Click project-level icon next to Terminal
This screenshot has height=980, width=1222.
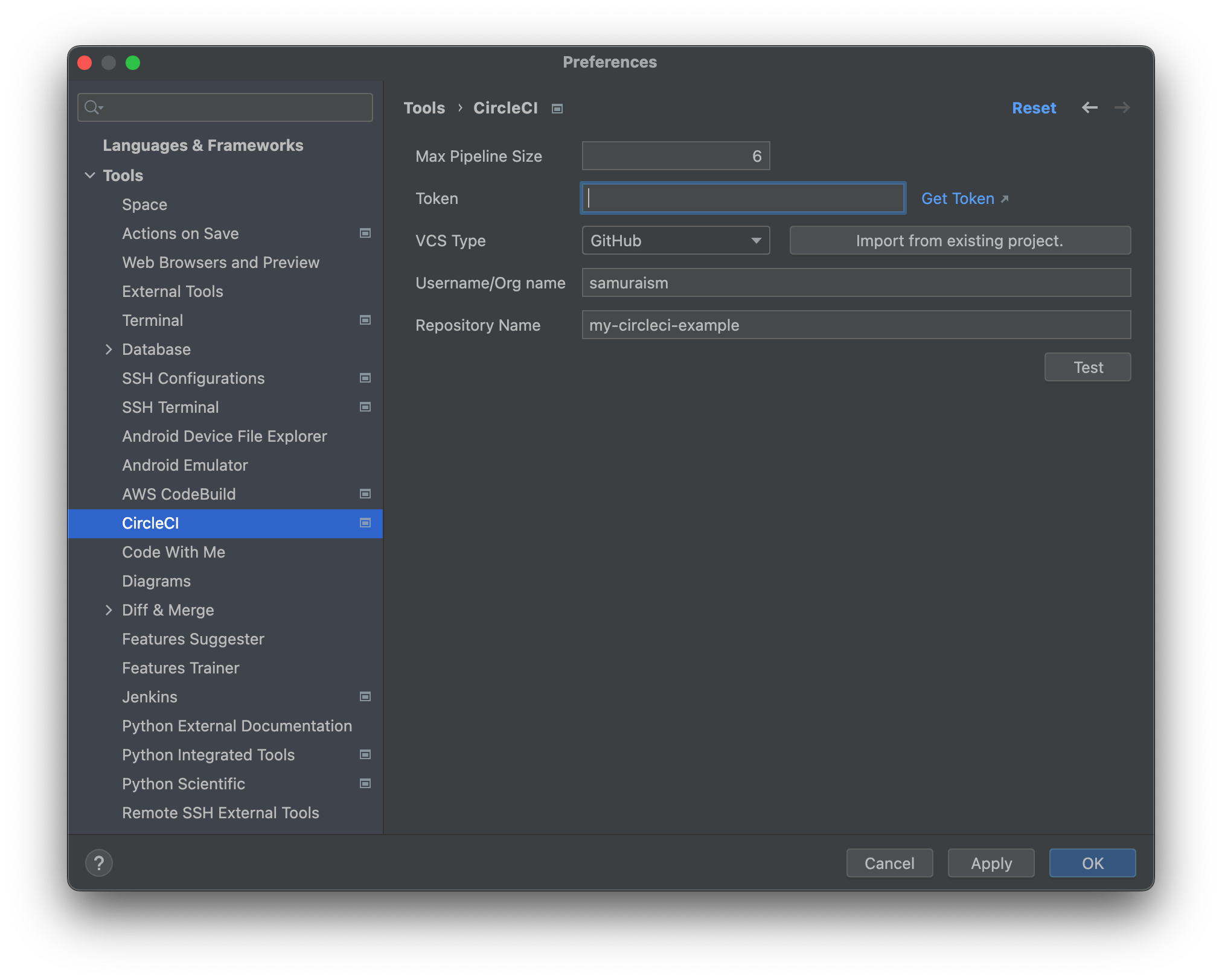[365, 320]
